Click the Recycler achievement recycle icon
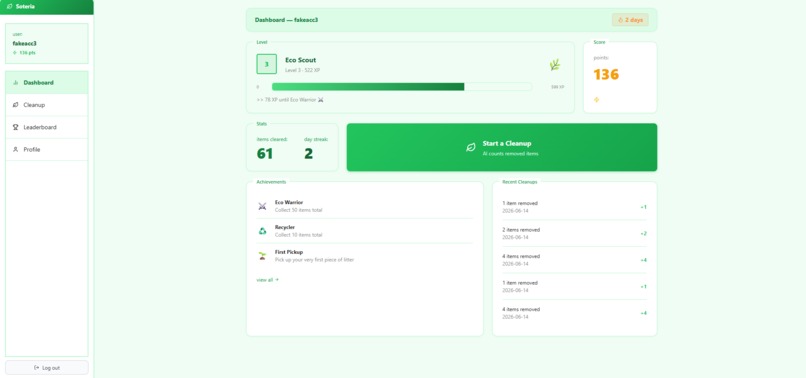 point(262,231)
